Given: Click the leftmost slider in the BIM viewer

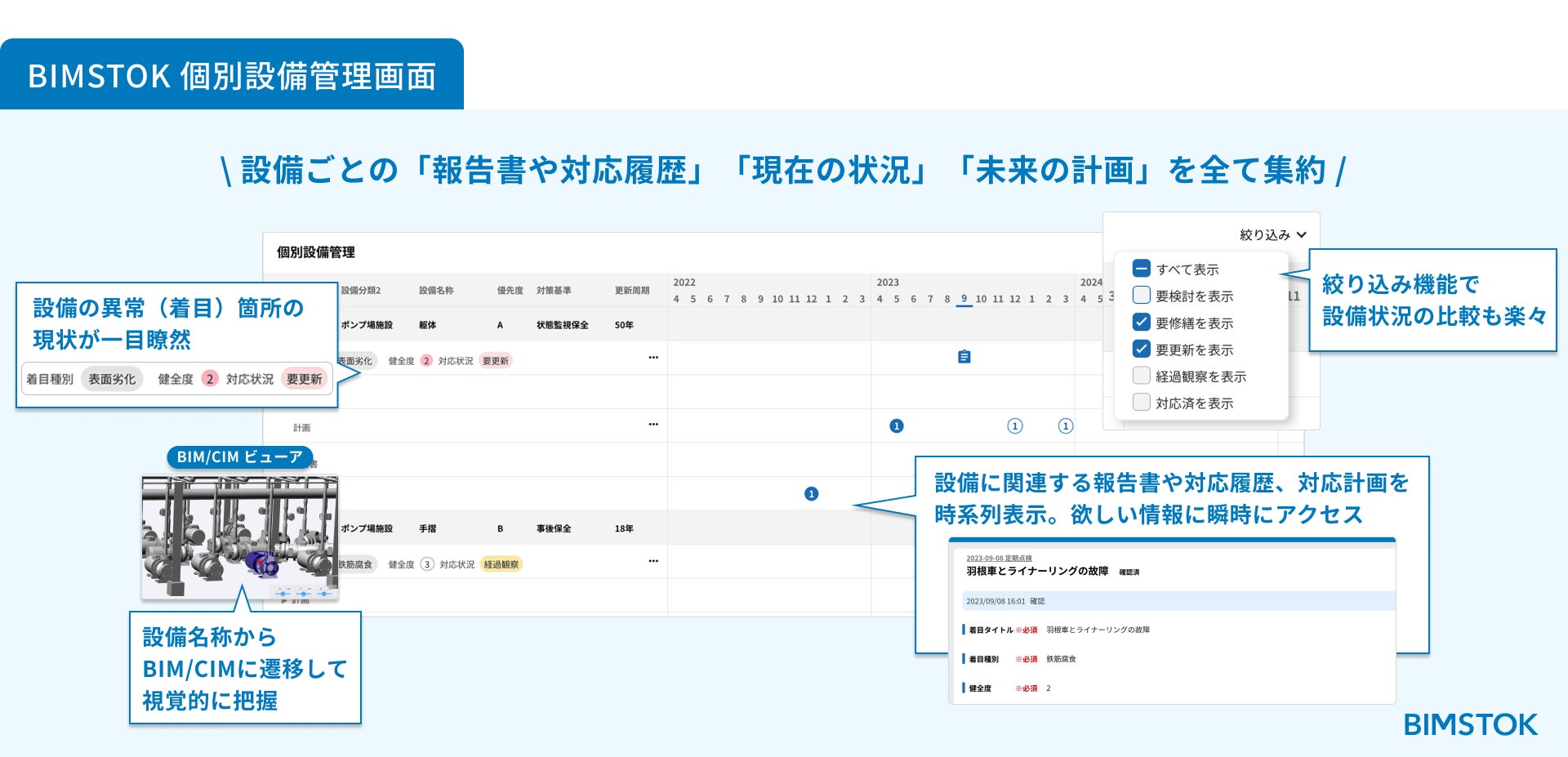Looking at the screenshot, I should click(x=283, y=592).
